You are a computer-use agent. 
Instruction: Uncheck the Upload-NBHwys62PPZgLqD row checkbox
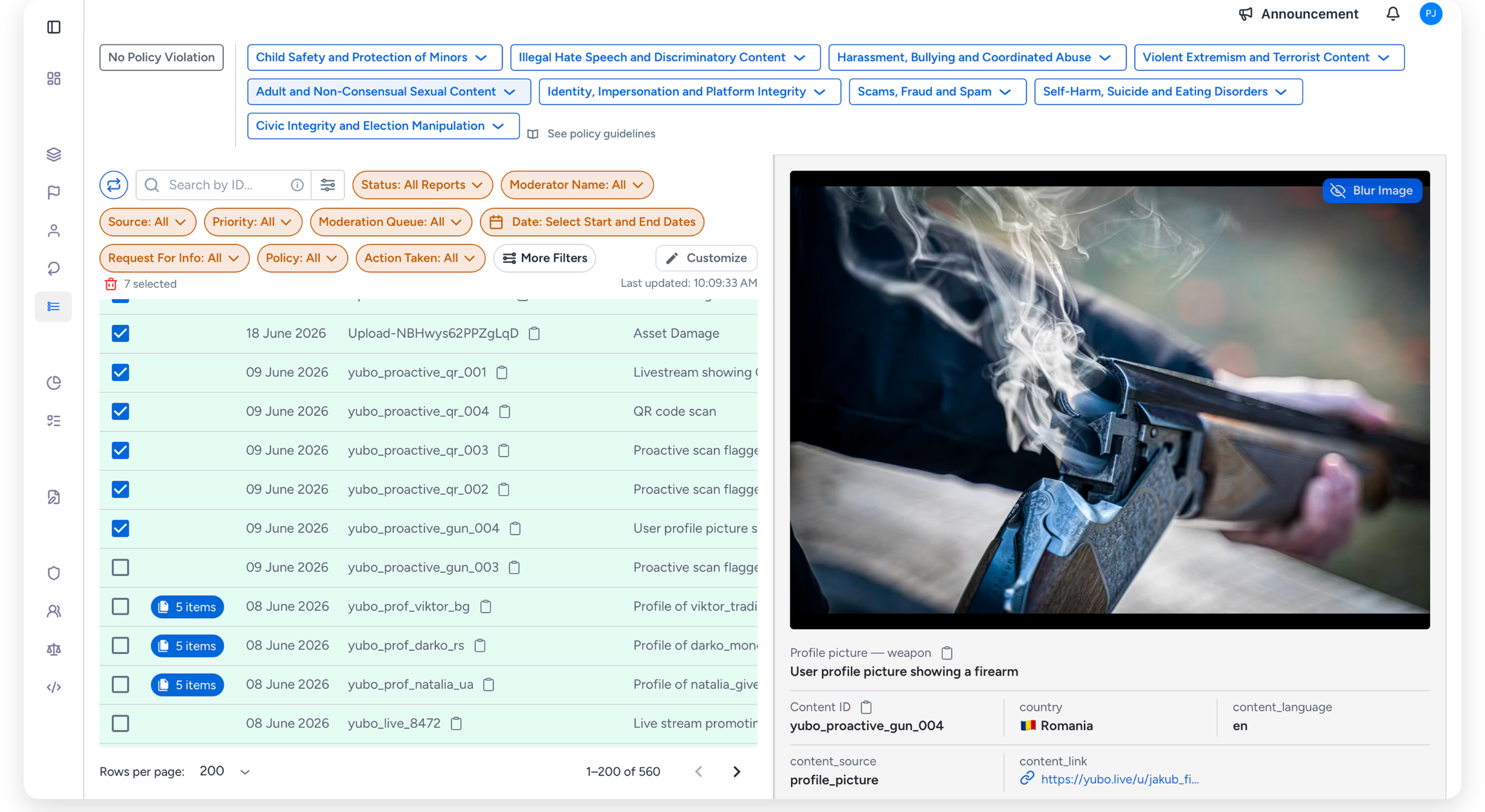(x=120, y=334)
